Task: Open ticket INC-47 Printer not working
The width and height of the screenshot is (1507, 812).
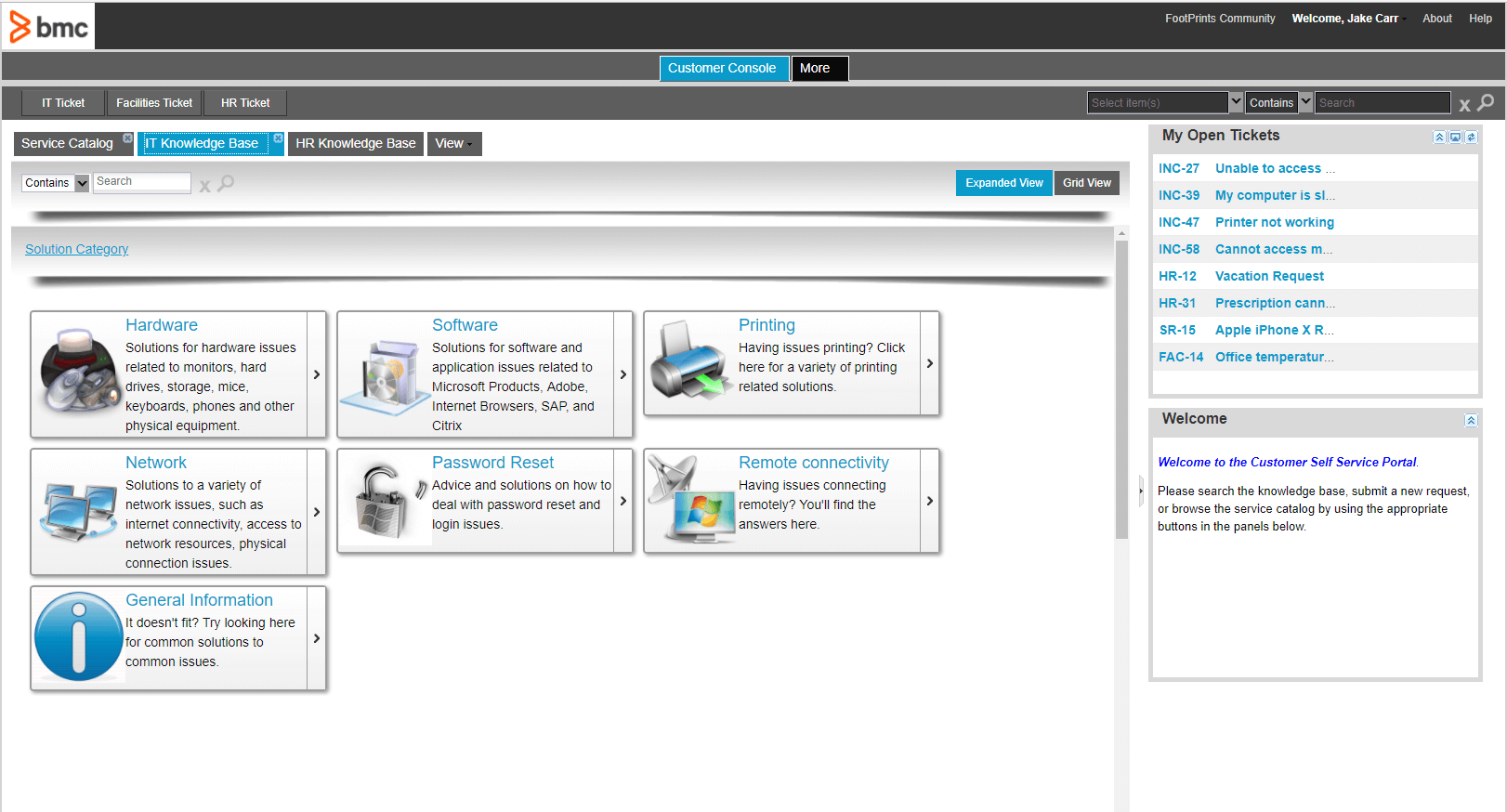Action: pos(1274,223)
